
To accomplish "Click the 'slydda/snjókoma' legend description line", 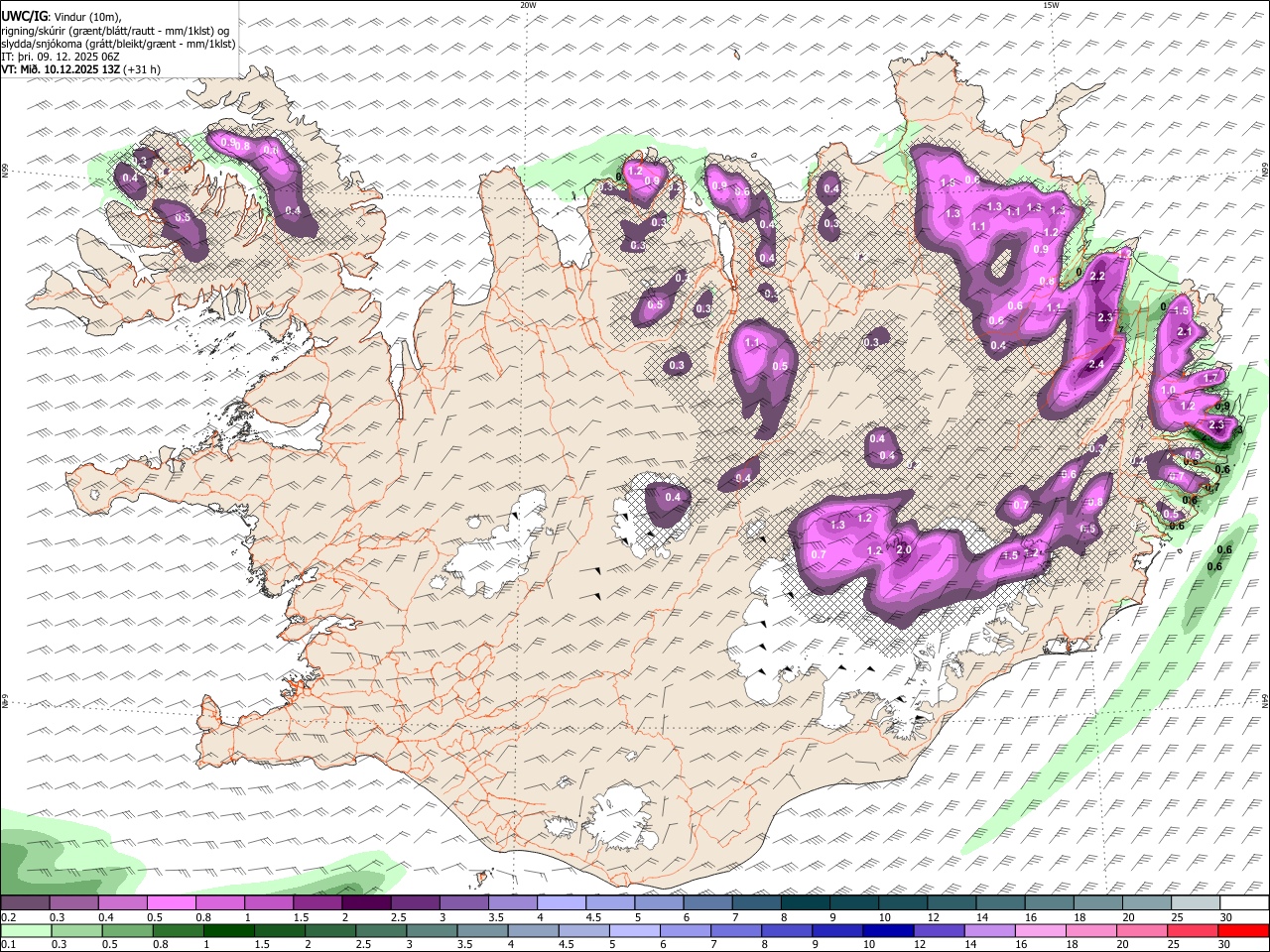I will pyautogui.click(x=118, y=44).
